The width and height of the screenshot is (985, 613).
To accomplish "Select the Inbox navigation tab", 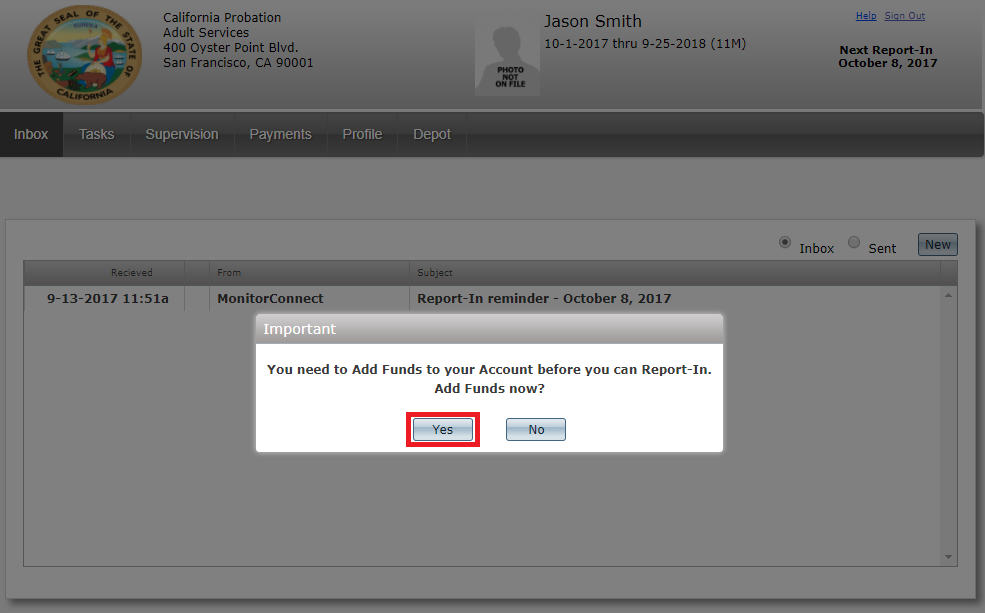I will (x=31, y=134).
